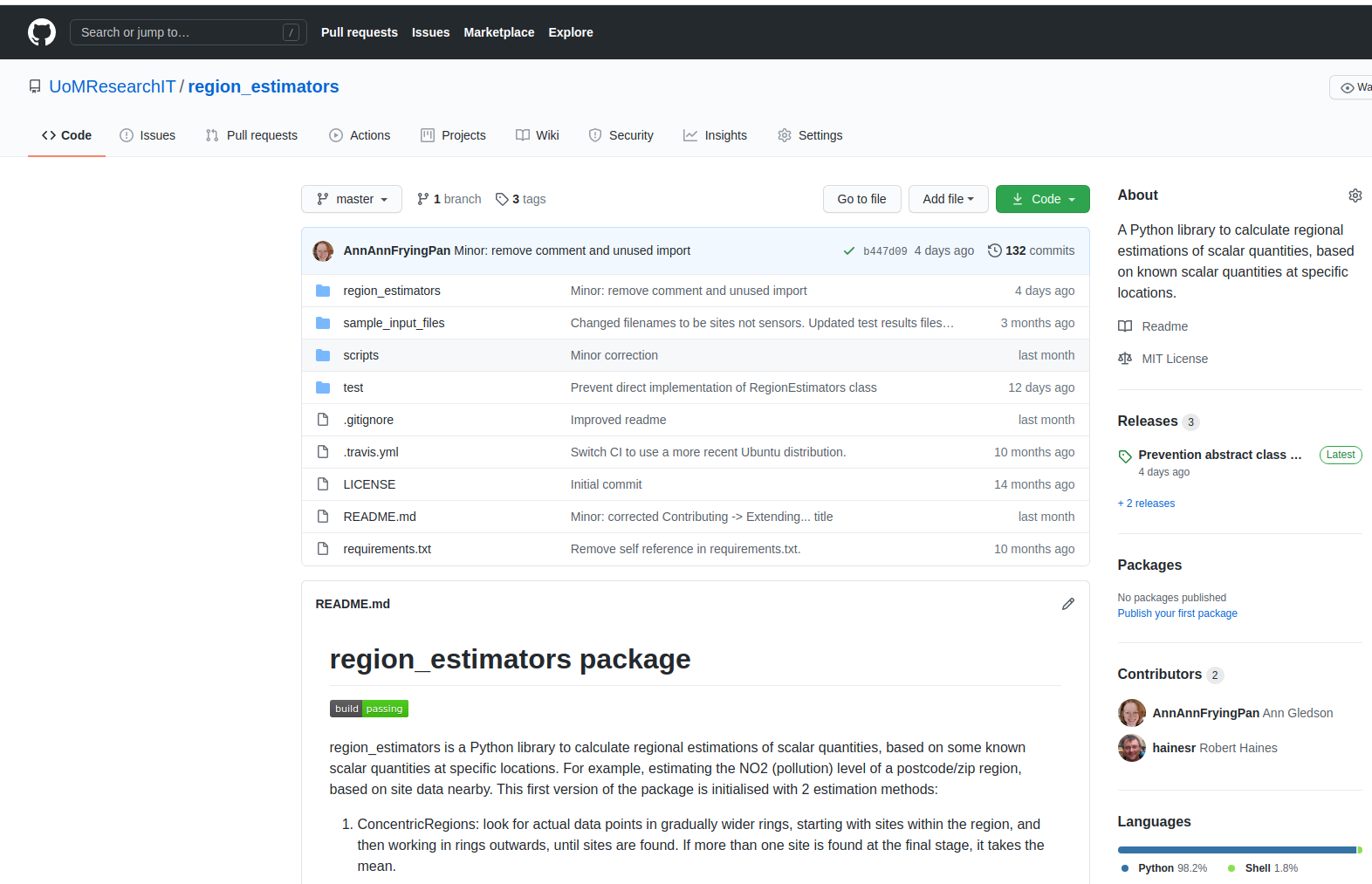Click the scripts folder icon
Screen dimensions: 1372x884
(323, 355)
